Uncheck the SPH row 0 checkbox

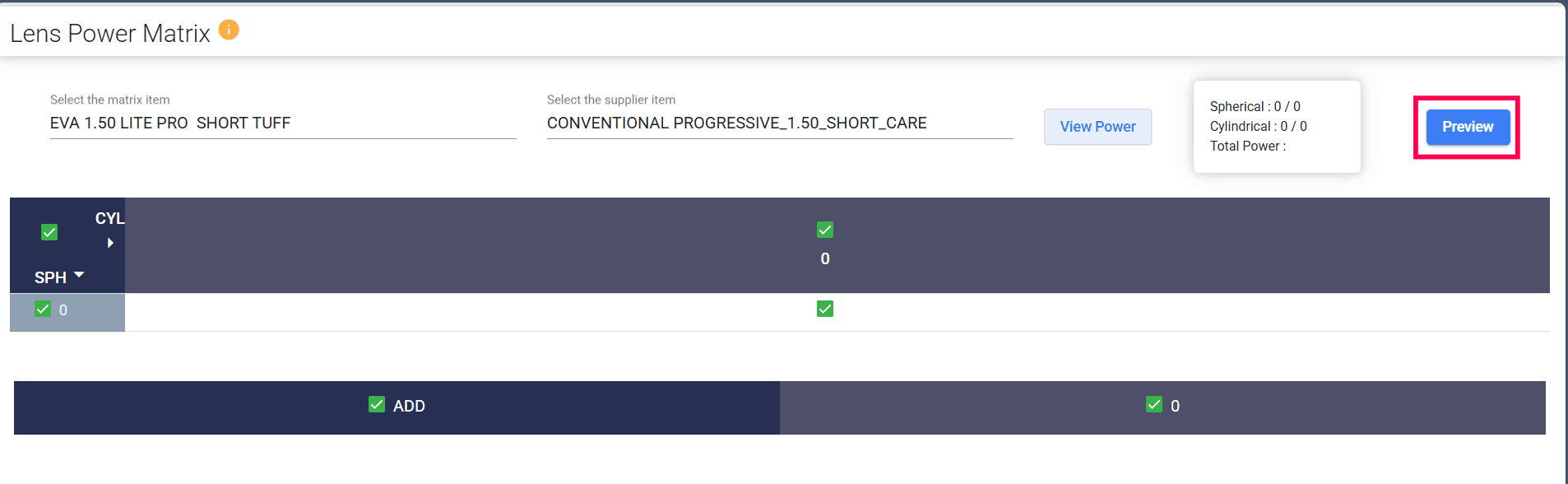(x=43, y=309)
